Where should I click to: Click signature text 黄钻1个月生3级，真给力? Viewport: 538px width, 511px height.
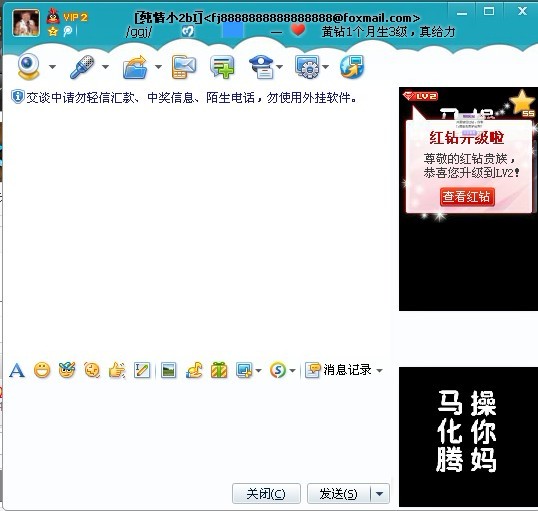click(x=389, y=32)
